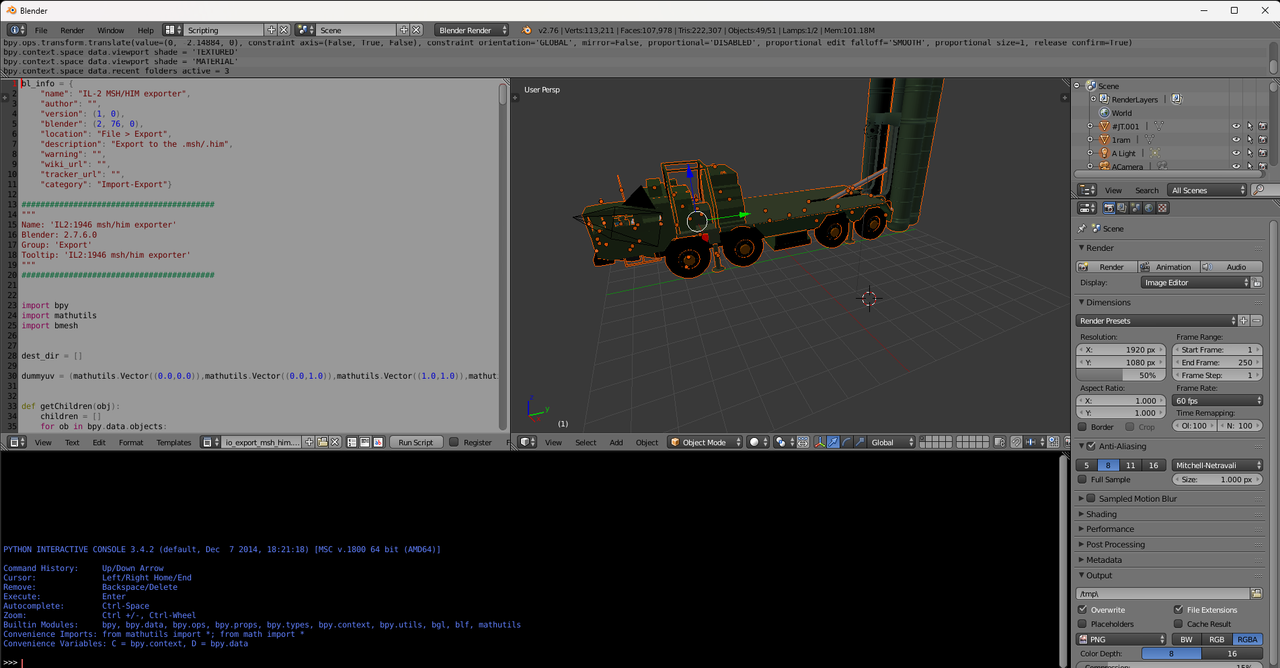Open the PNG file format dropdown
Image resolution: width=1280 pixels, height=668 pixels.
click(x=1121, y=639)
